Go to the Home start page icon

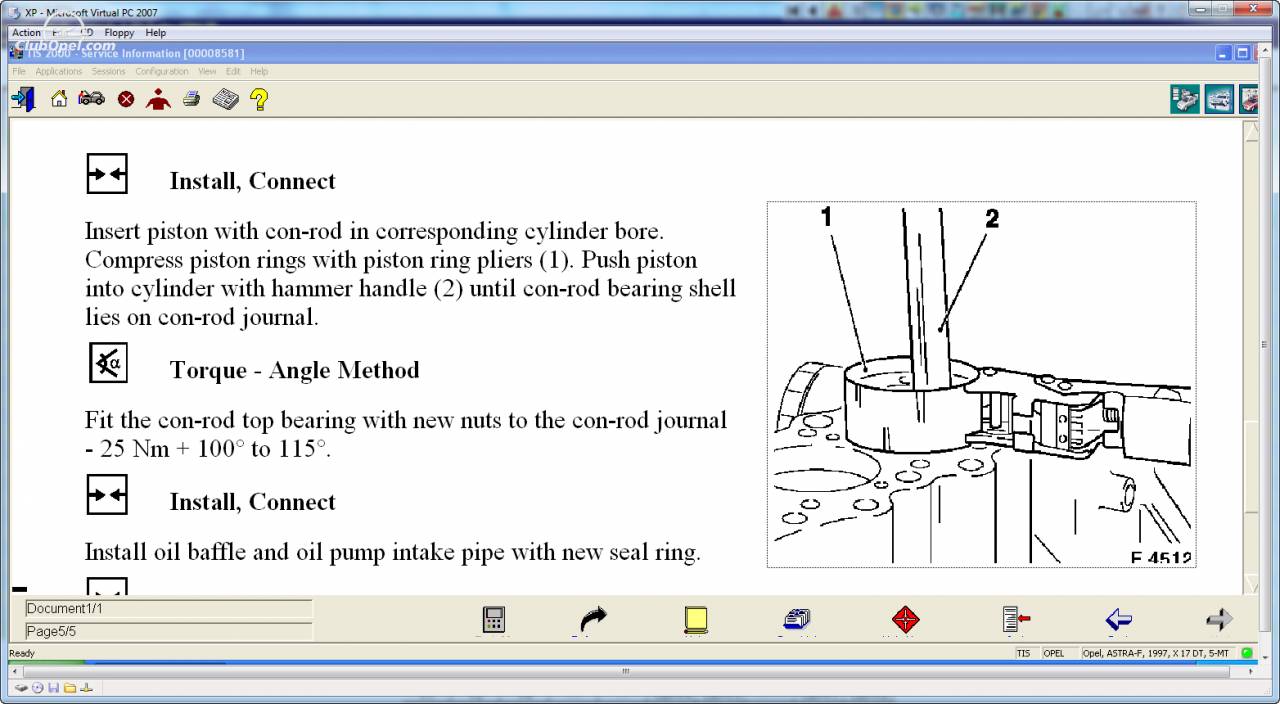click(x=59, y=99)
